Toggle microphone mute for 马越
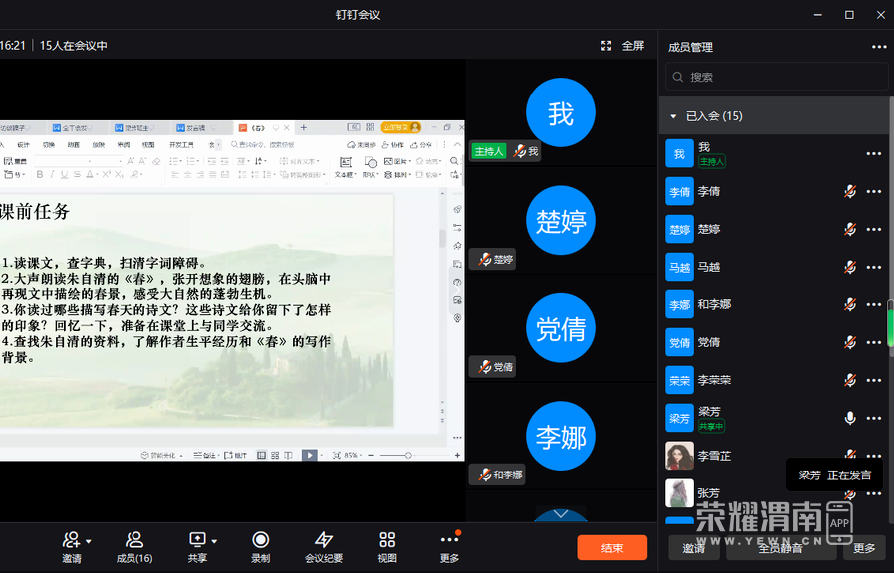This screenshot has width=894, height=573. (x=849, y=267)
